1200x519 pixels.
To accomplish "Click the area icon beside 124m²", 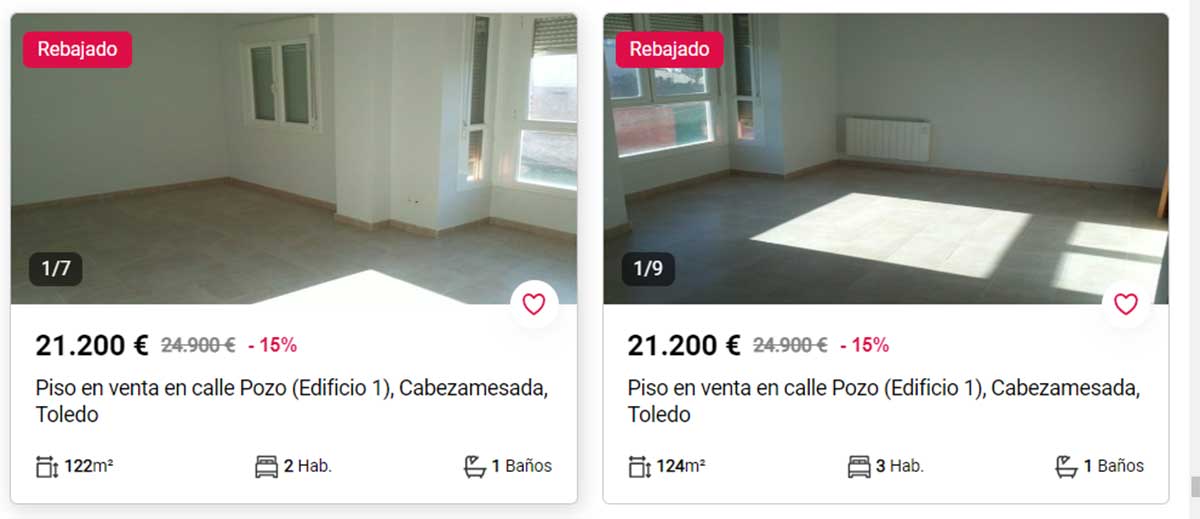I will [x=639, y=466].
